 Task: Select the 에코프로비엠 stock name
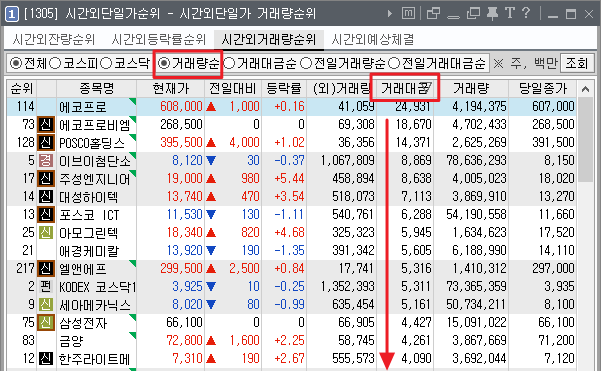94,125
